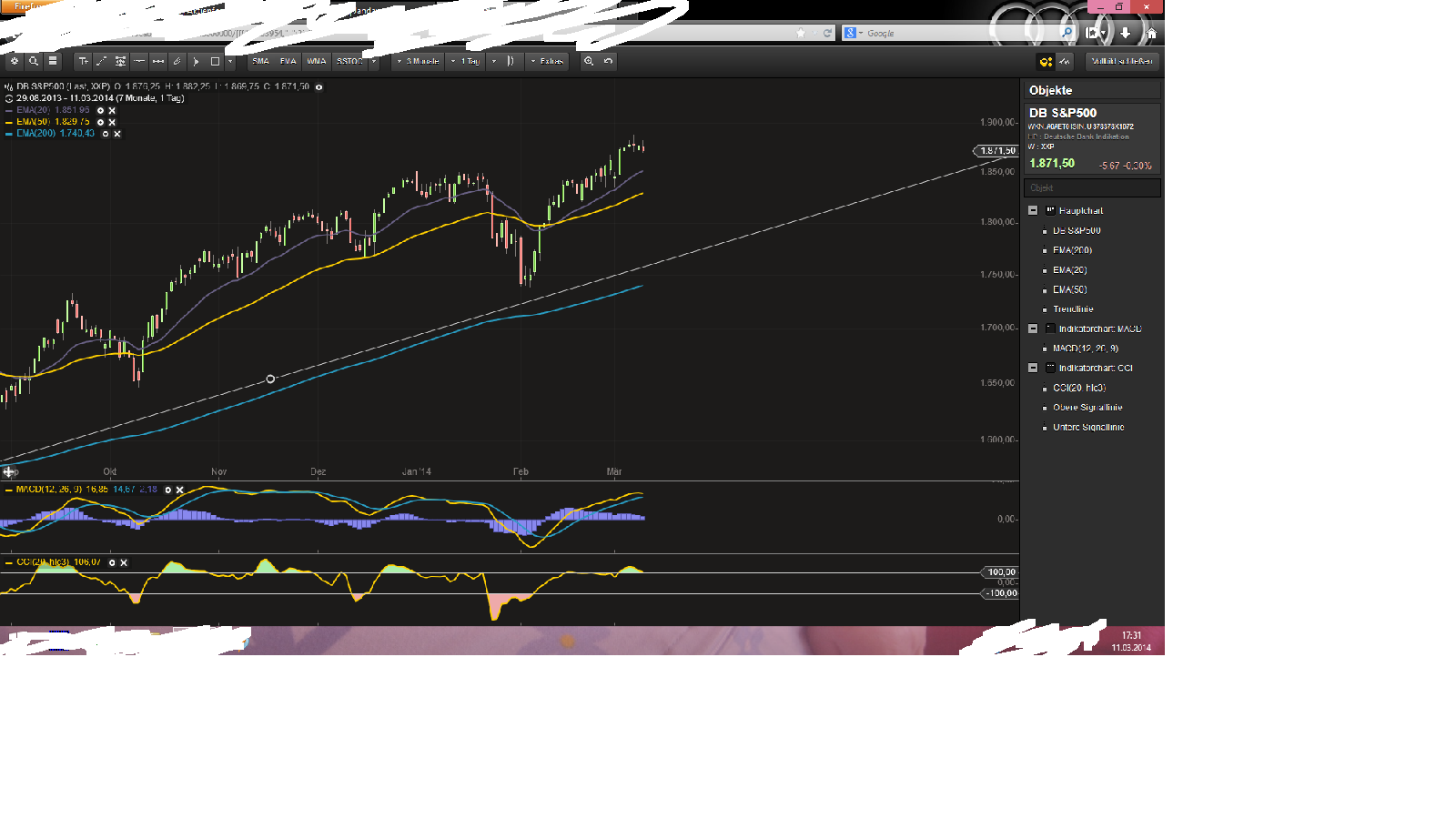The width and height of the screenshot is (1456, 819).
Task: Open settings for EMA(200)
Action: (106, 134)
